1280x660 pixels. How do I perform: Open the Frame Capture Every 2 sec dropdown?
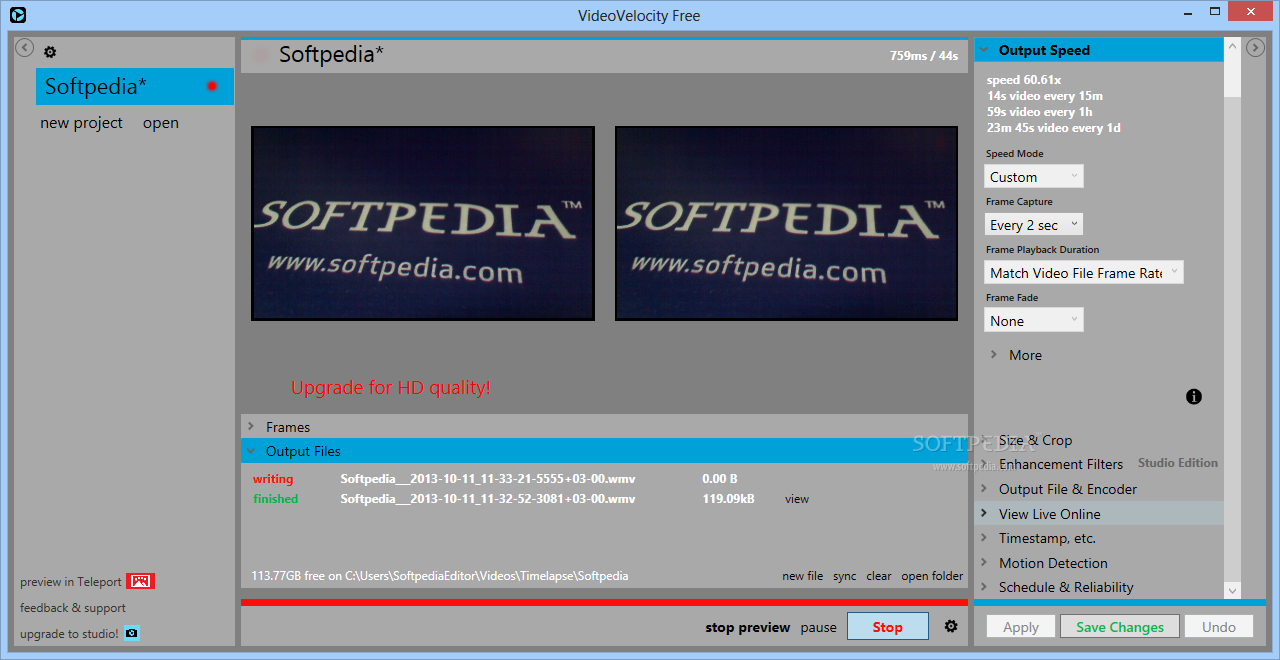(x=1034, y=225)
